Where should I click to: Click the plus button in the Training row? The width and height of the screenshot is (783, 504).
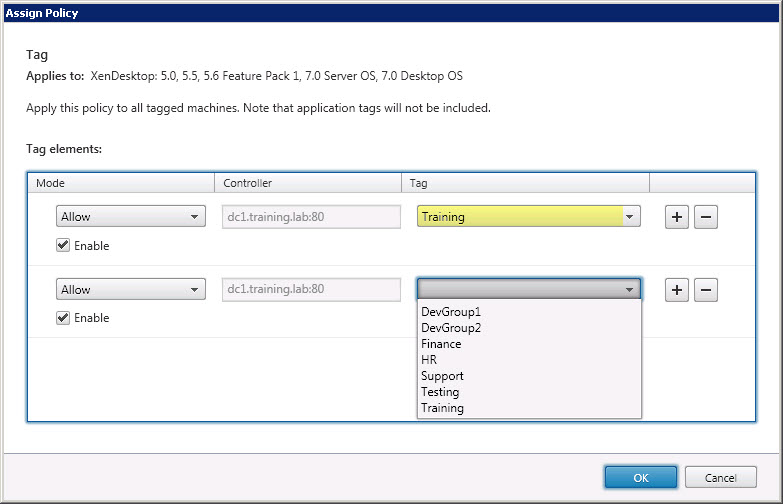pos(677,217)
